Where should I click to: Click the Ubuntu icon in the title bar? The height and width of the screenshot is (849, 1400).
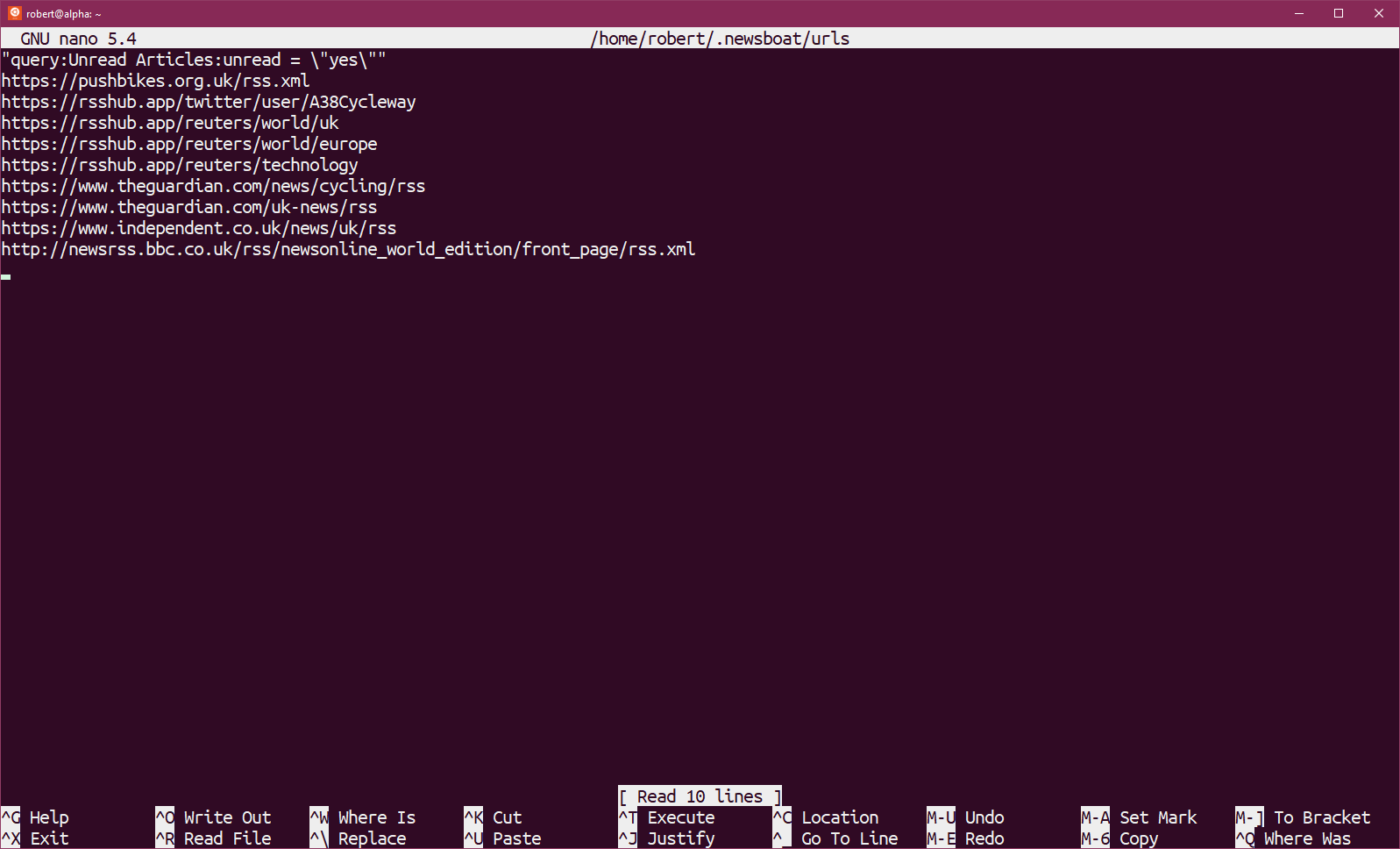point(14,13)
